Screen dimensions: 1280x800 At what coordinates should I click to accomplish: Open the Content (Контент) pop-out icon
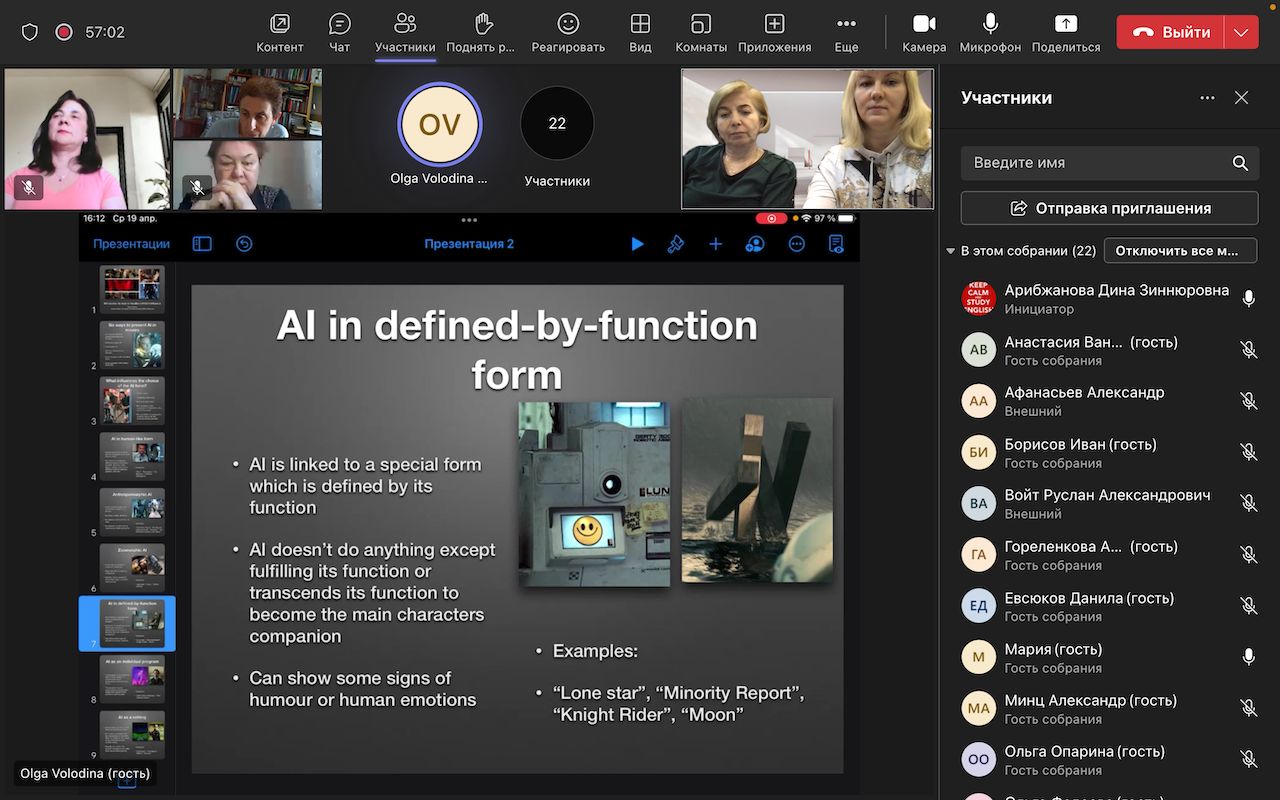pos(280,24)
